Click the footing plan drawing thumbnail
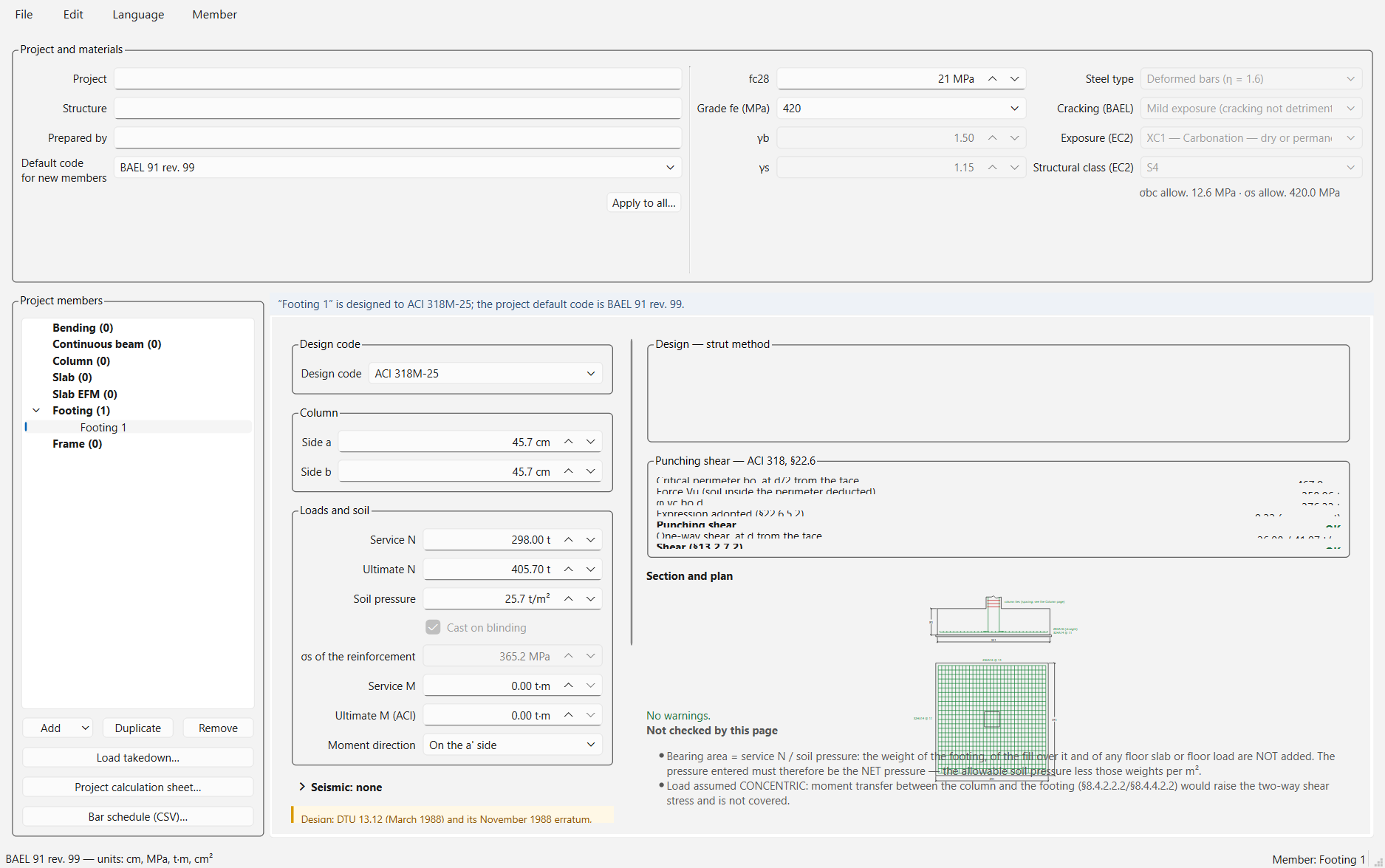Viewport: 1385px width, 868px height. [992, 720]
